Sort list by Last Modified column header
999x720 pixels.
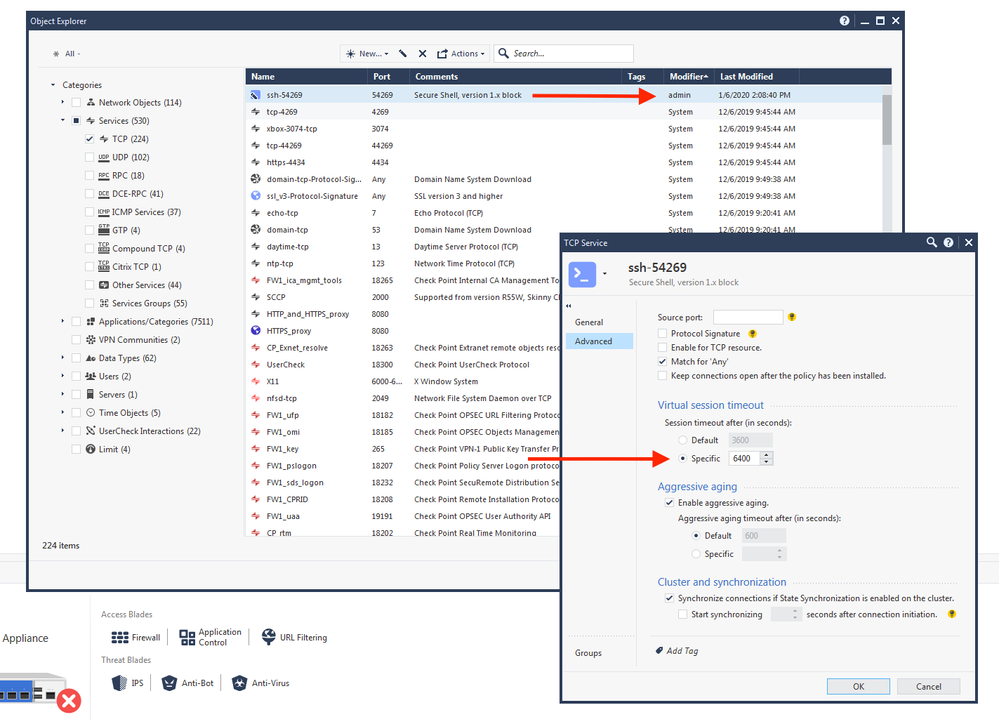click(757, 76)
